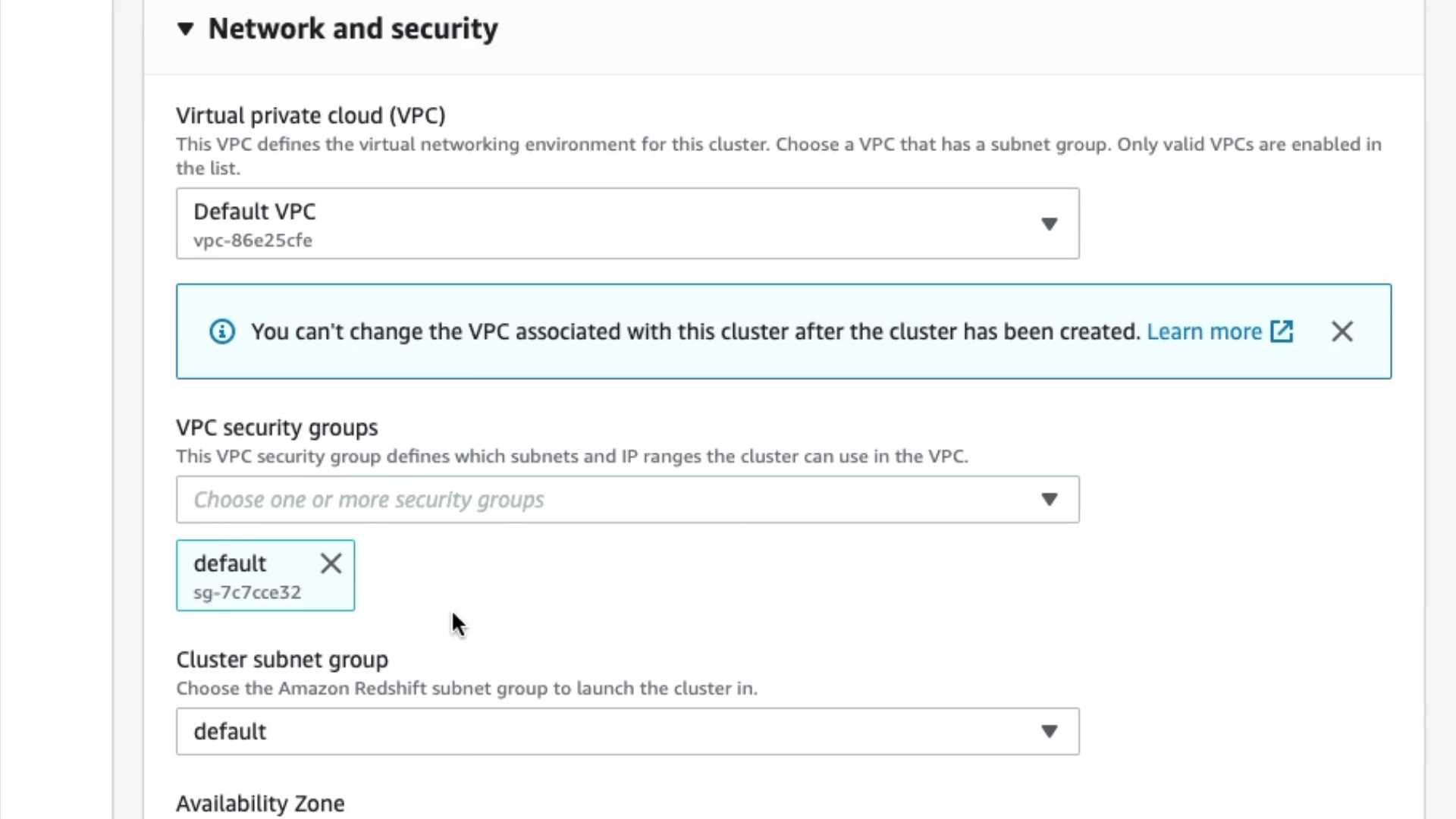This screenshot has height=819, width=1456.
Task: Click the Virtual private cloud (VPC) label
Action: 310,115
